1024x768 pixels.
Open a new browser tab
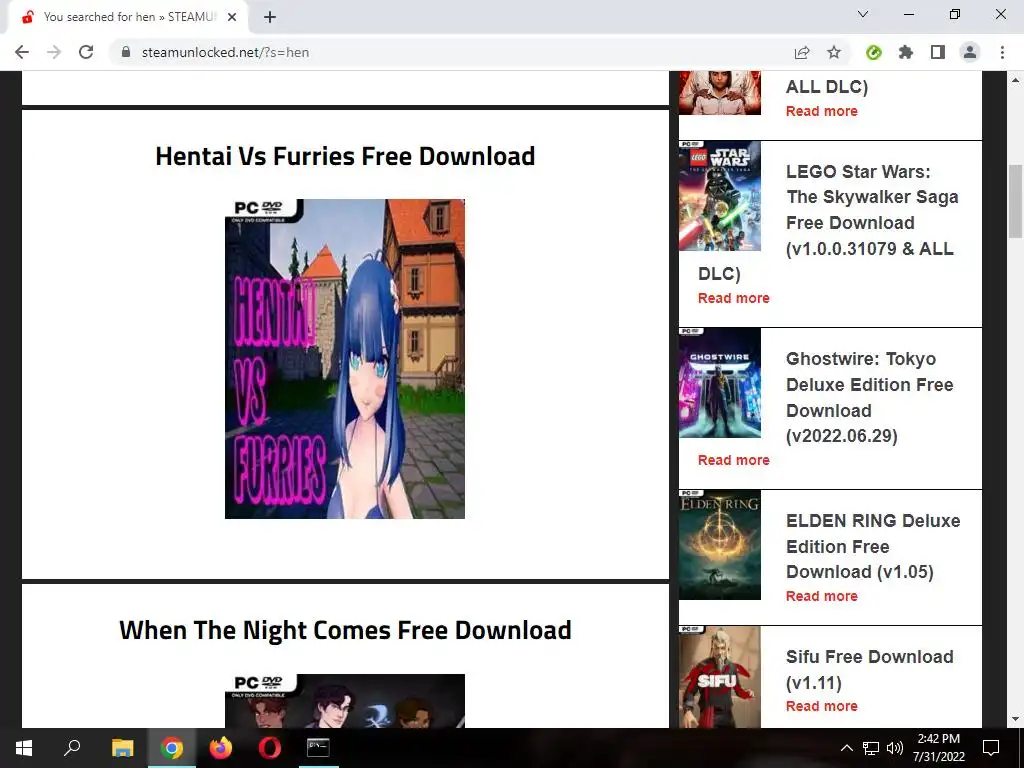[x=270, y=17]
